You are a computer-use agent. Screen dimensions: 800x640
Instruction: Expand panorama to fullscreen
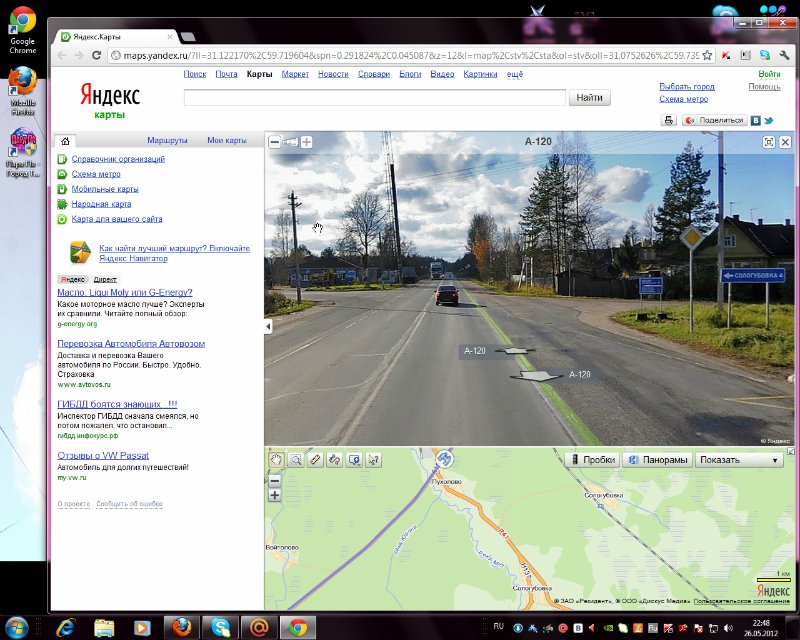(x=769, y=142)
